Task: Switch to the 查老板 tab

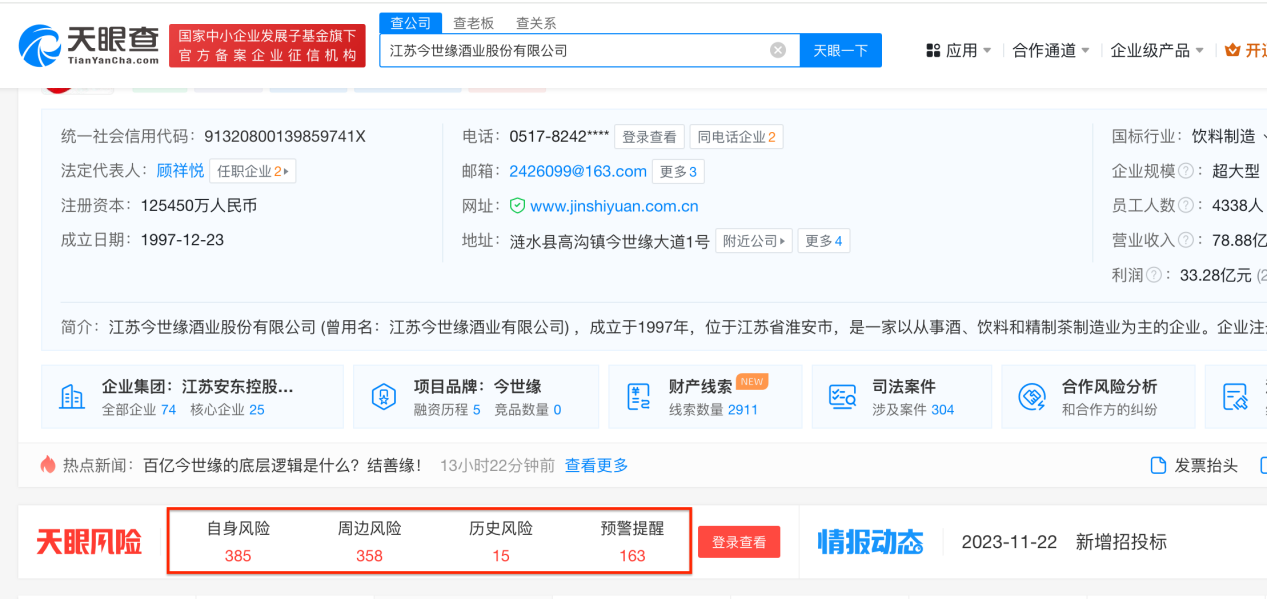Action: 473,23
